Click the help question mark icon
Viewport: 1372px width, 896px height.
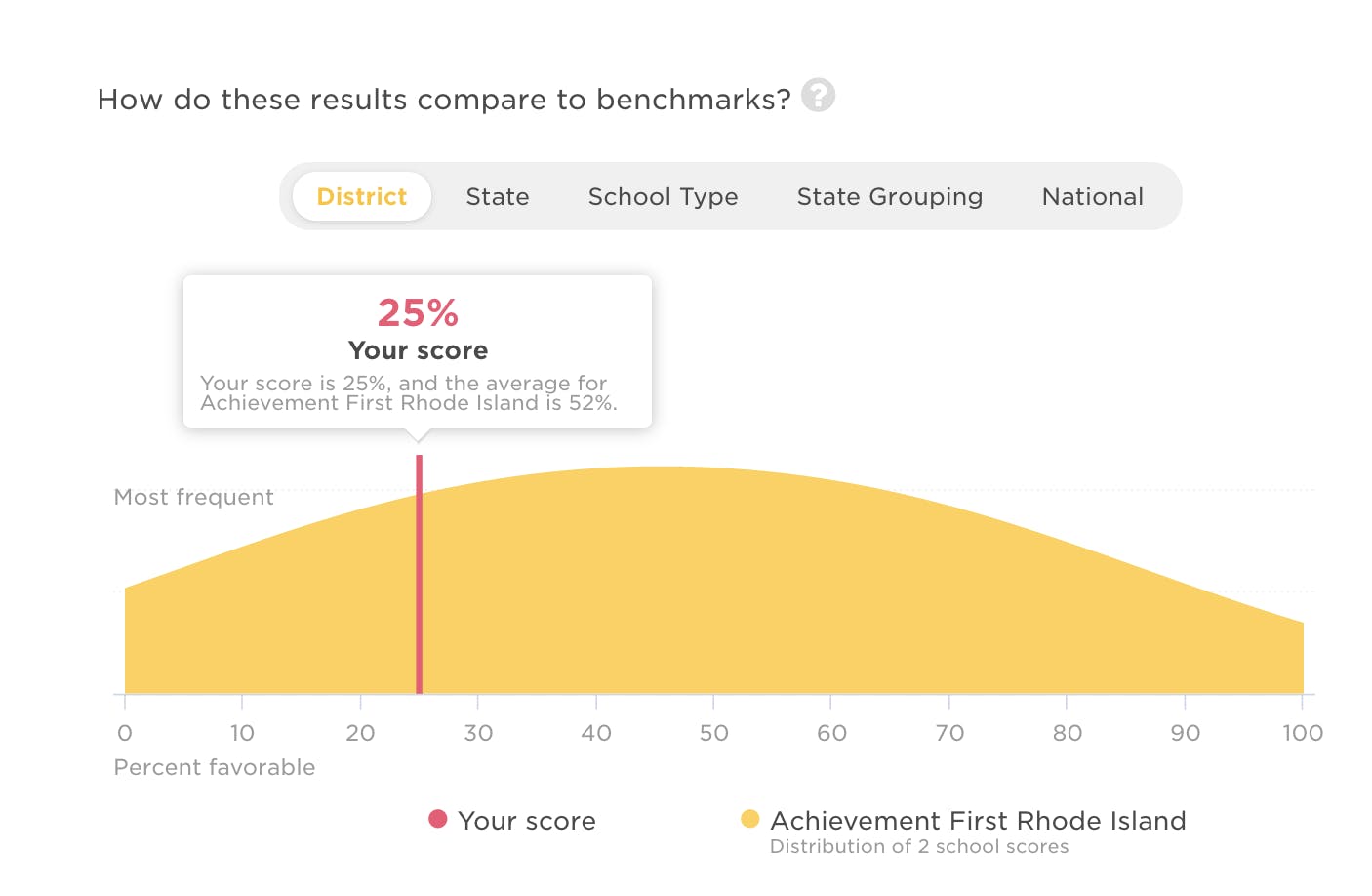818,96
